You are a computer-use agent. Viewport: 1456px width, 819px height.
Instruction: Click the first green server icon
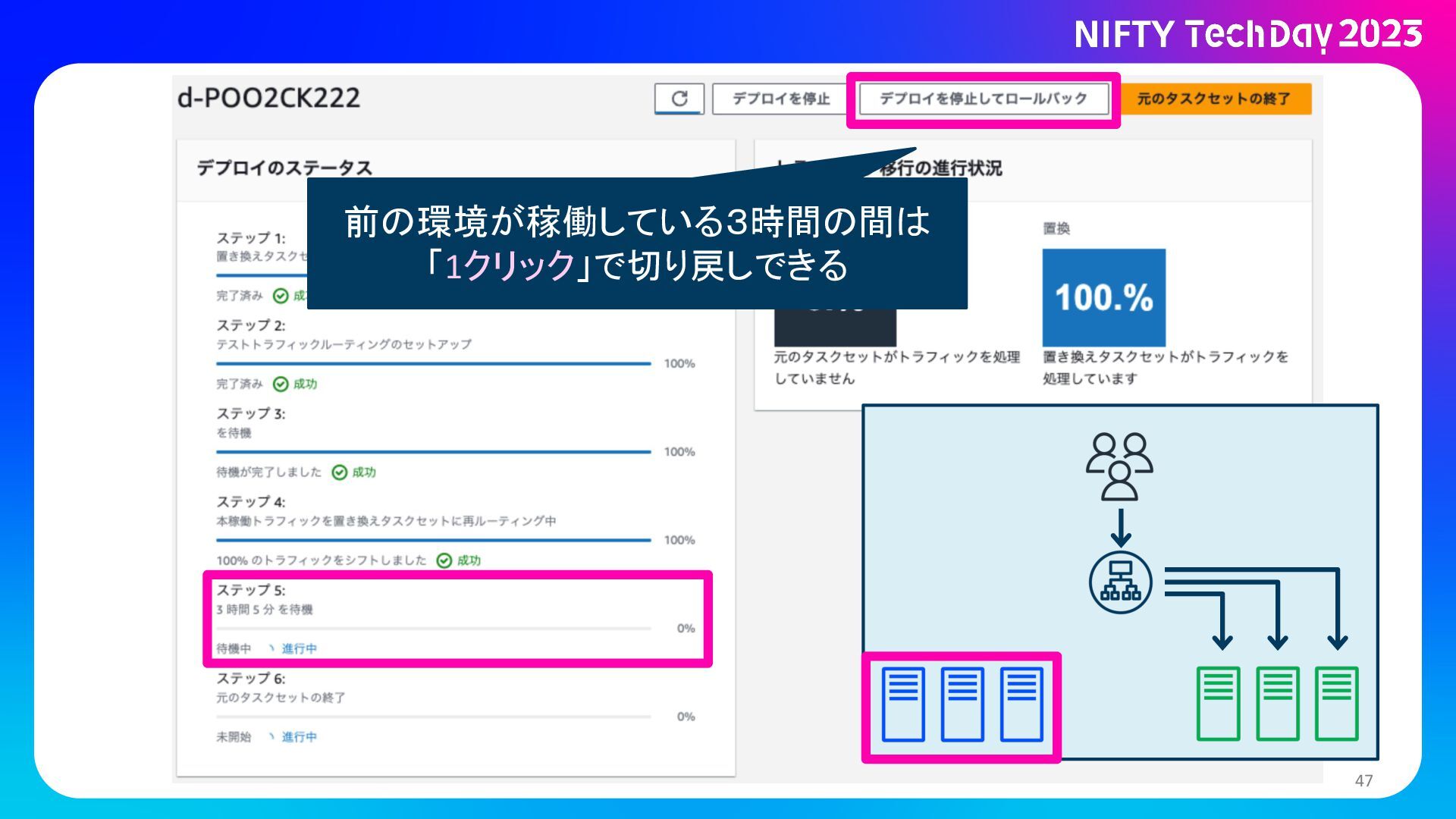tap(1218, 704)
